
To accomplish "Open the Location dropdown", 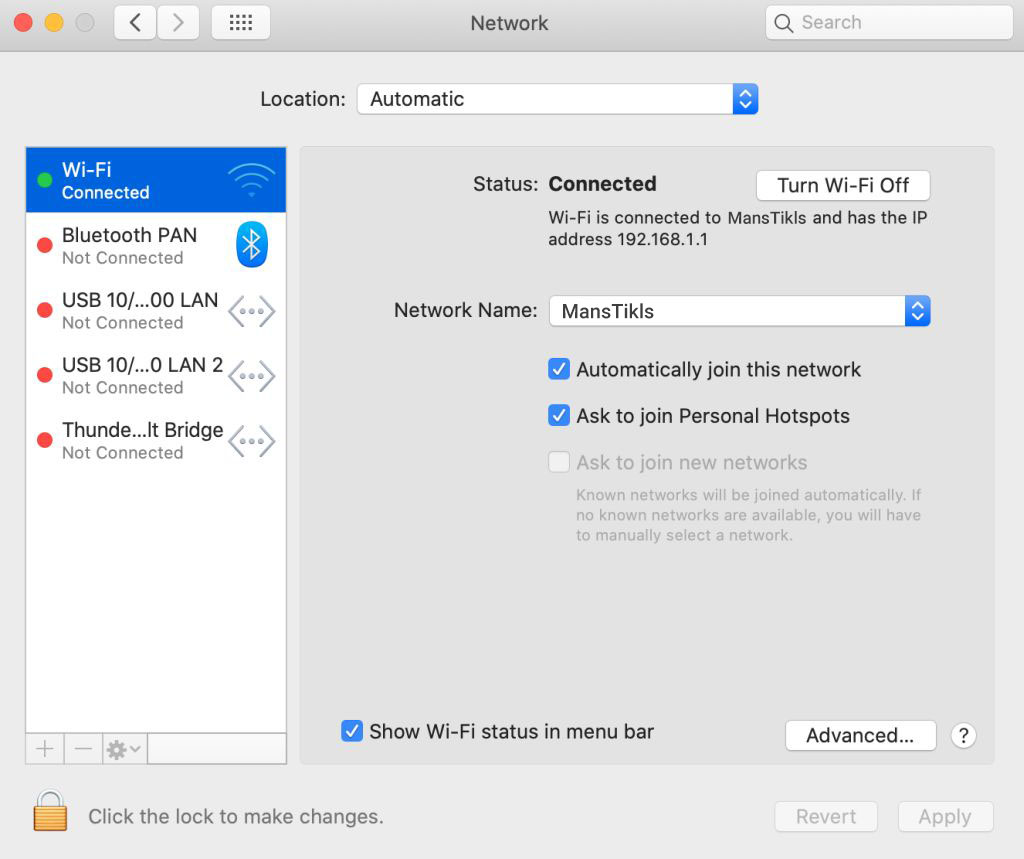I will click(x=557, y=99).
